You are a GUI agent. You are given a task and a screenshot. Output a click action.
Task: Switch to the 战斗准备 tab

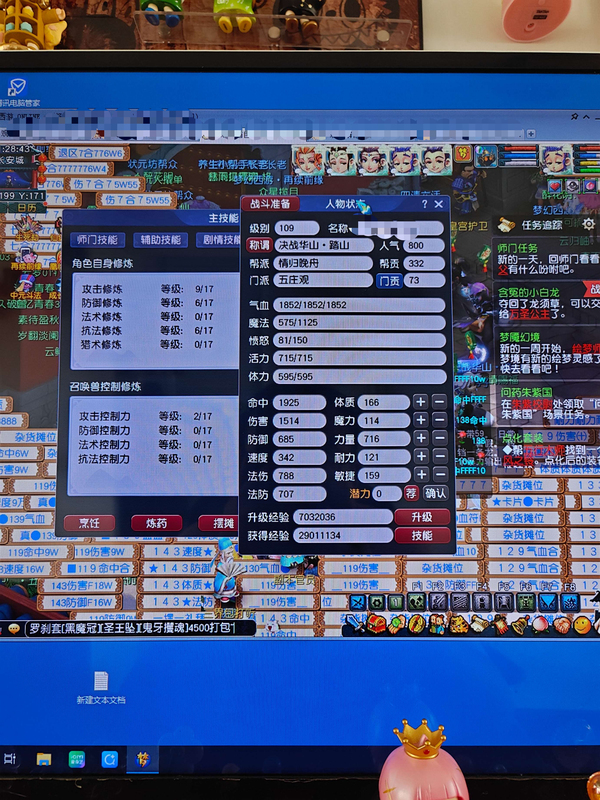click(x=270, y=204)
